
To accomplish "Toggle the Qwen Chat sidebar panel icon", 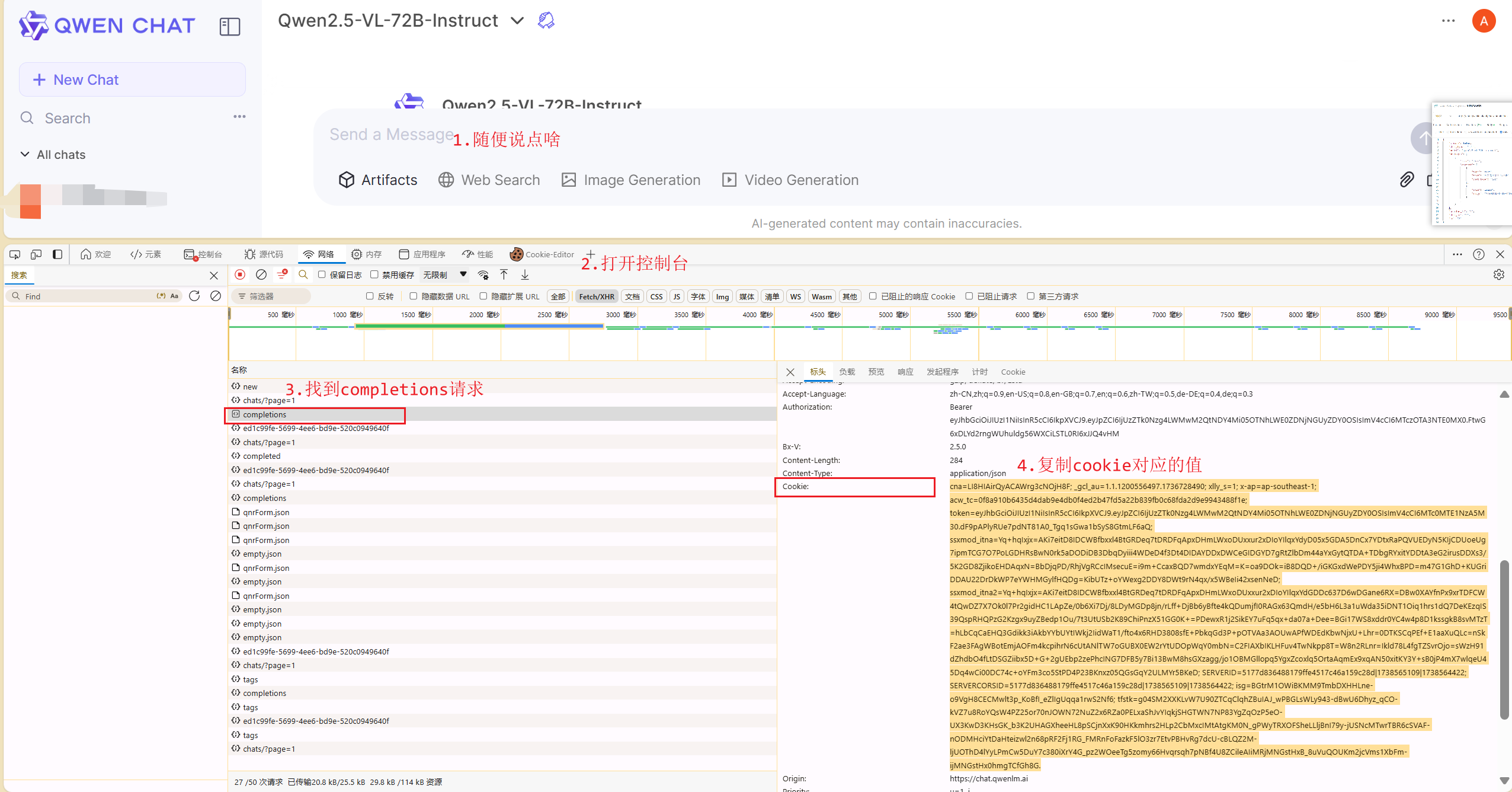I will (x=229, y=26).
